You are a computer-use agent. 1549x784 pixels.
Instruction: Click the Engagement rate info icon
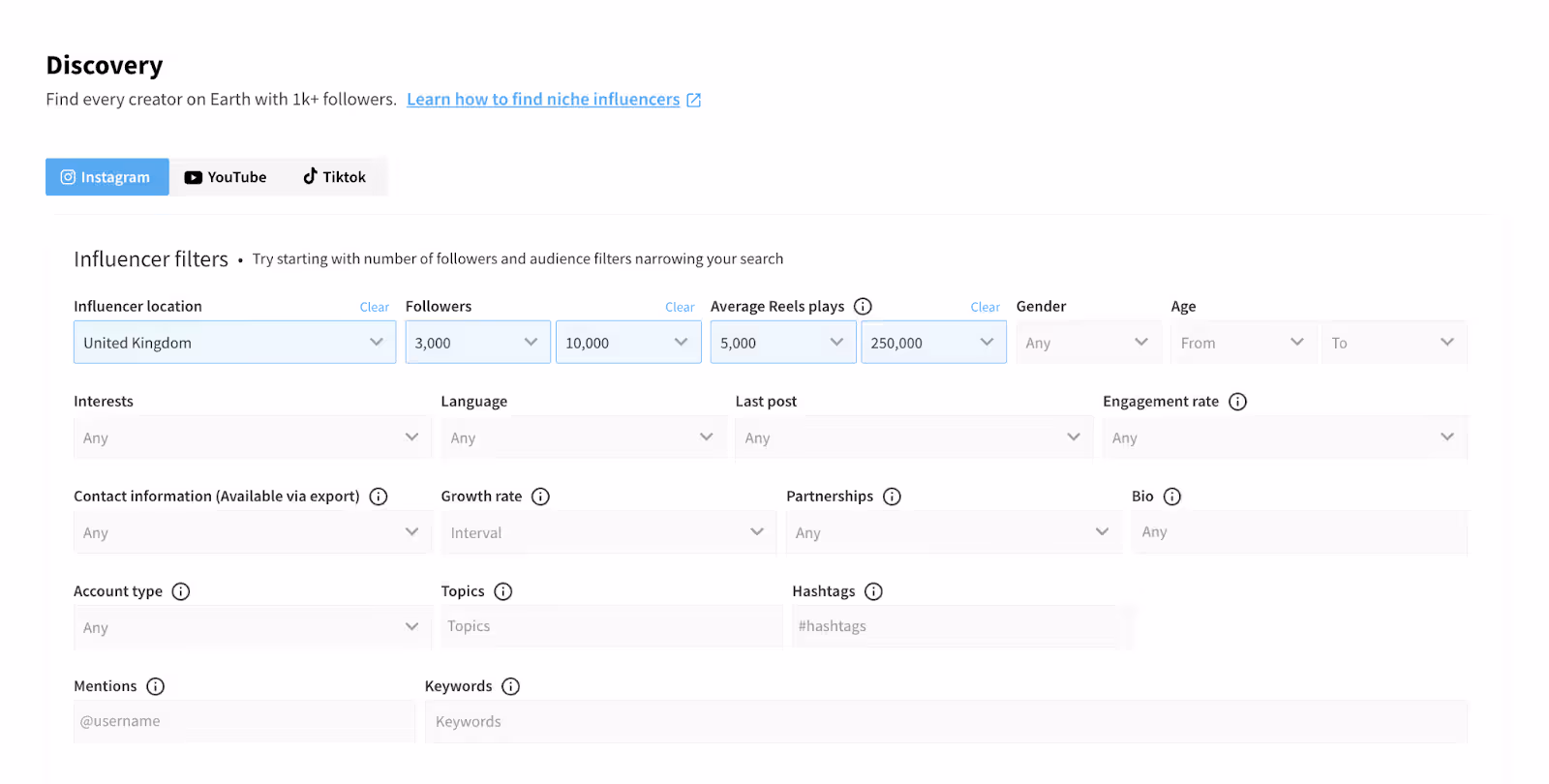coord(1237,401)
